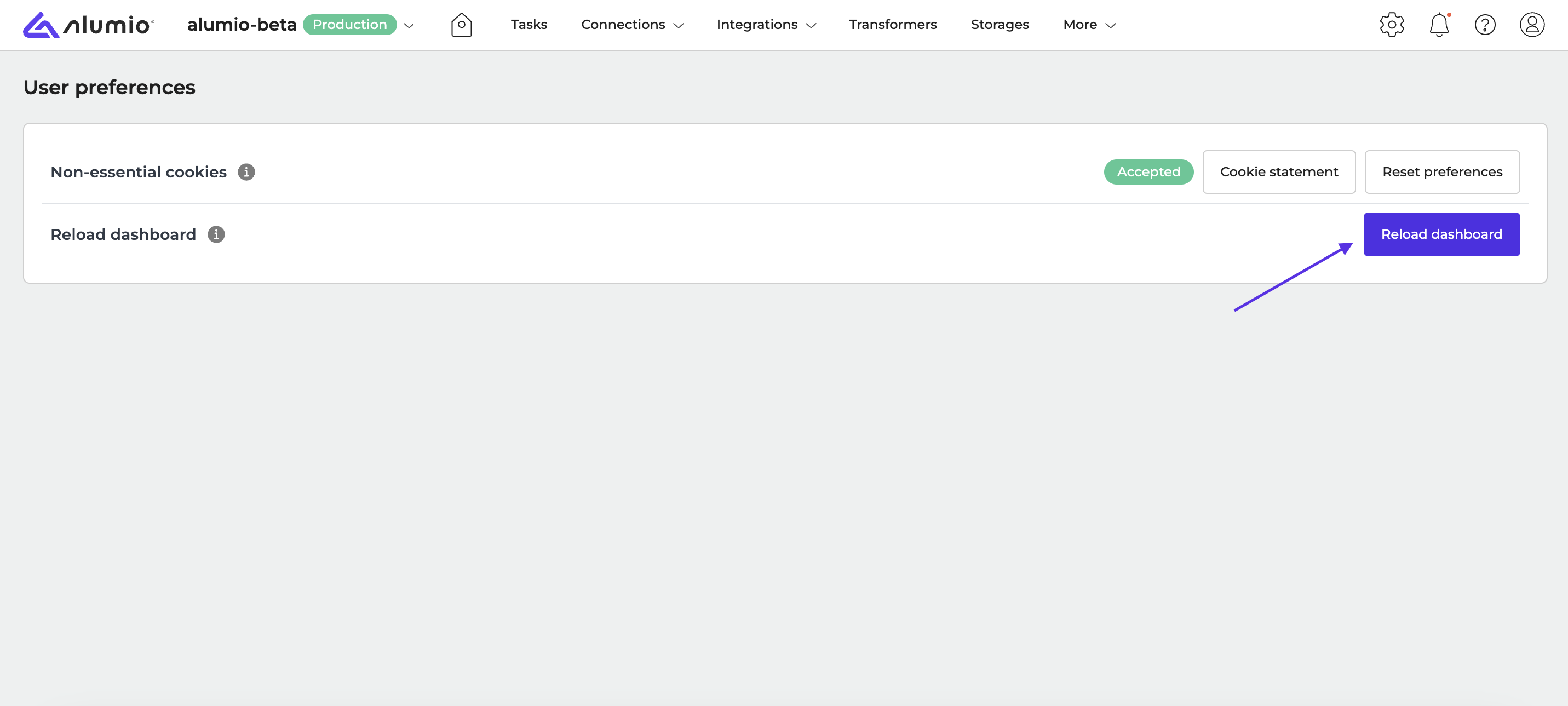1568x706 pixels.
Task: Expand the Connections menu
Action: click(633, 25)
